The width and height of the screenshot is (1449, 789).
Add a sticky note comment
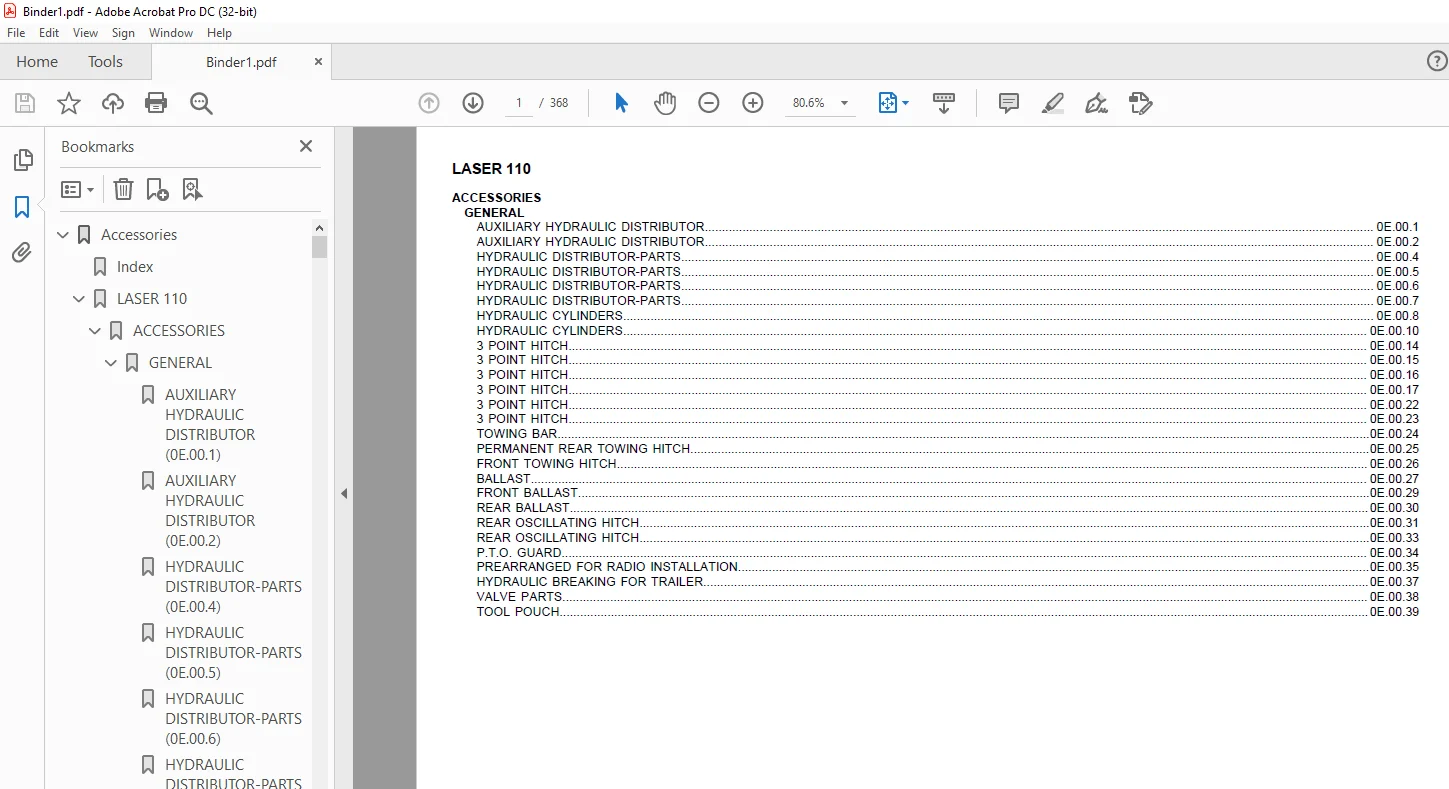1009,103
